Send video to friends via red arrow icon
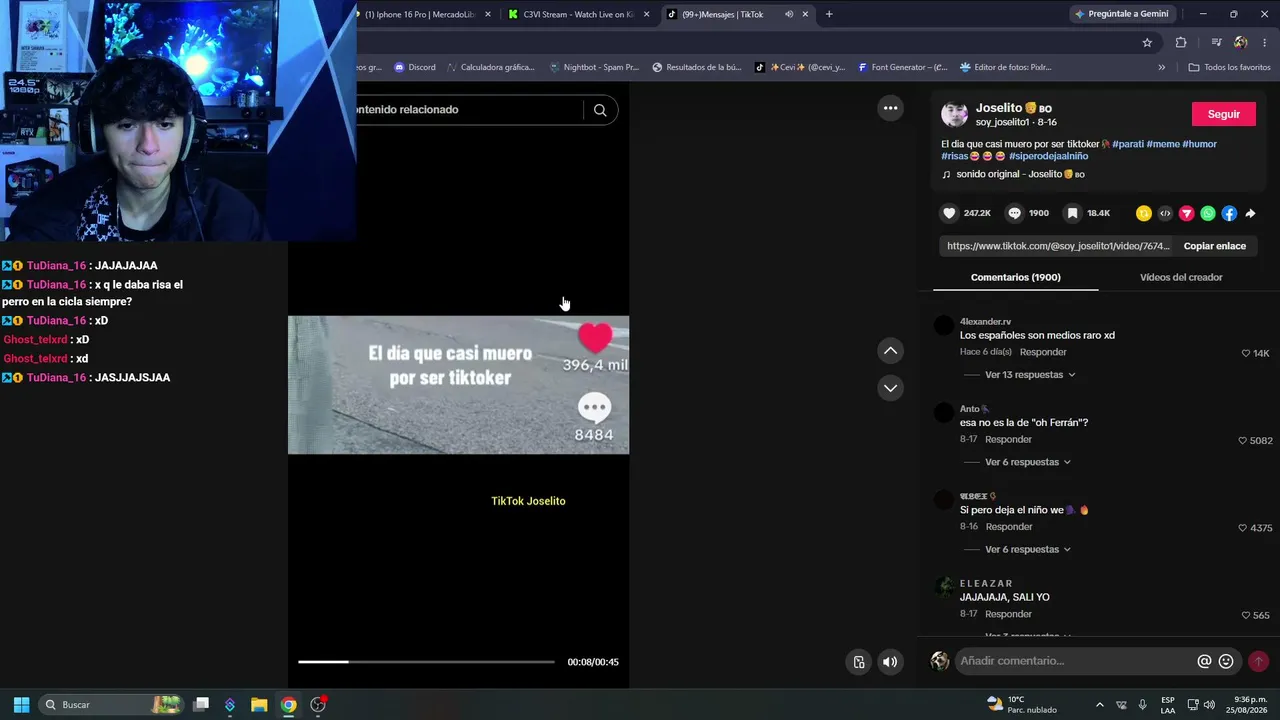1280x720 pixels. pos(1187,213)
